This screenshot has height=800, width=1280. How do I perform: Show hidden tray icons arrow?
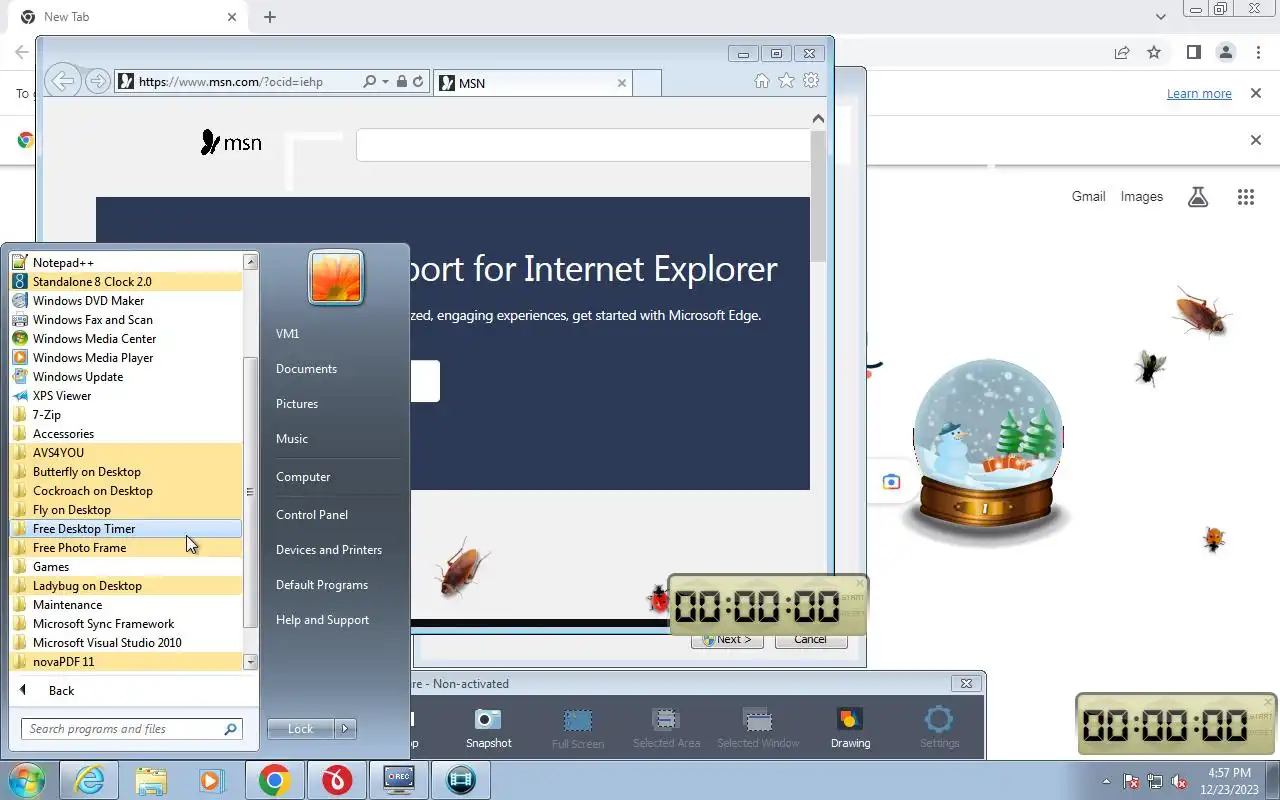pyautogui.click(x=1106, y=782)
